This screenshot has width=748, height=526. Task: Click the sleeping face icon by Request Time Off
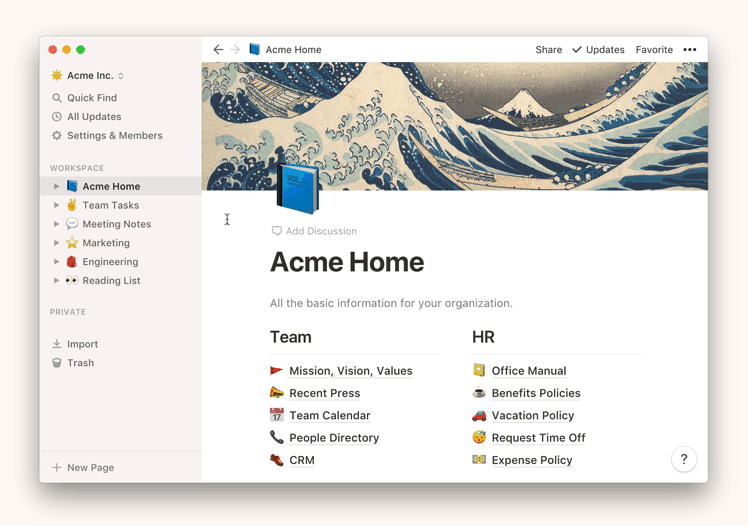(479, 437)
